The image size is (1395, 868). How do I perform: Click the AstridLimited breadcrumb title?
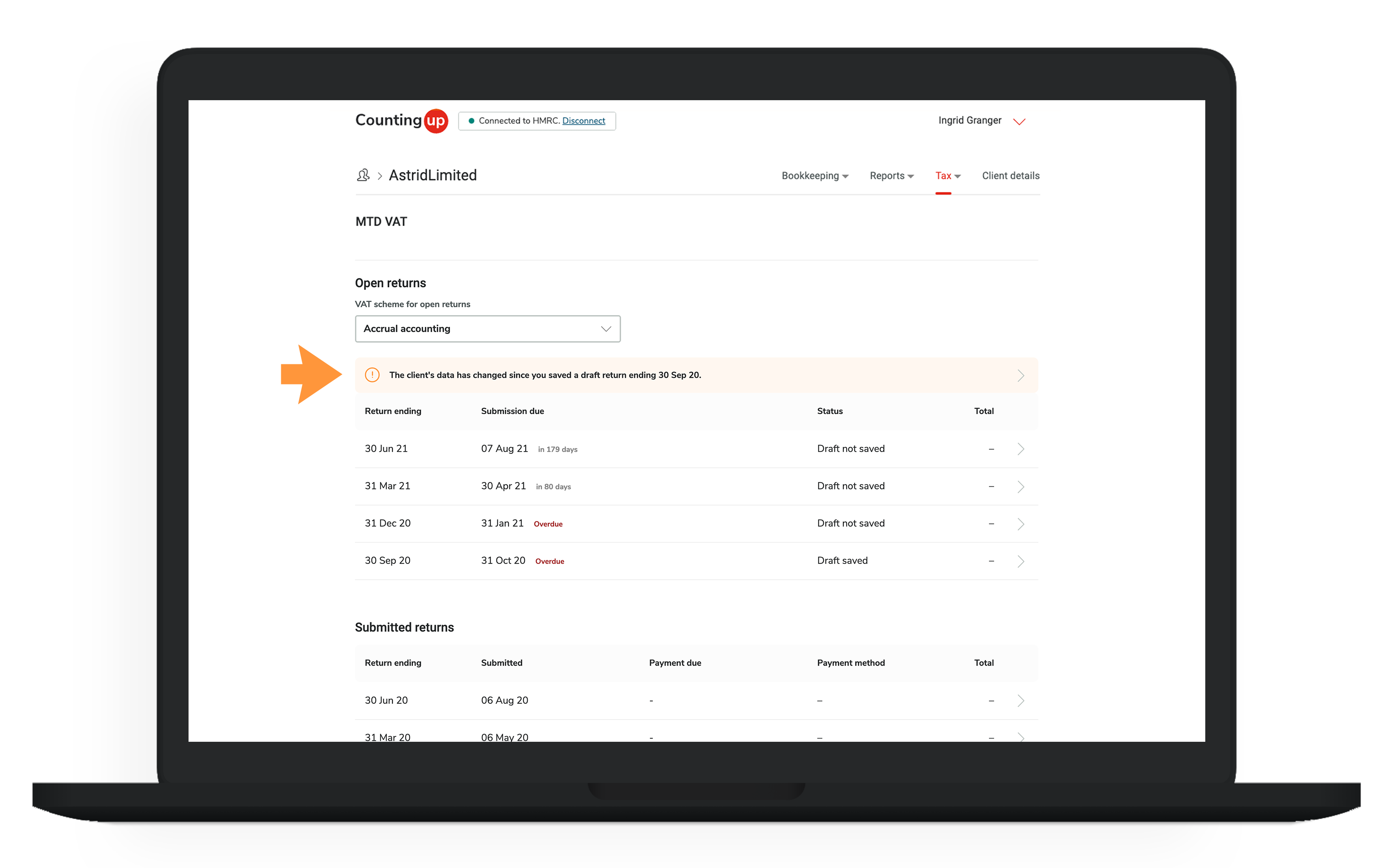click(432, 175)
